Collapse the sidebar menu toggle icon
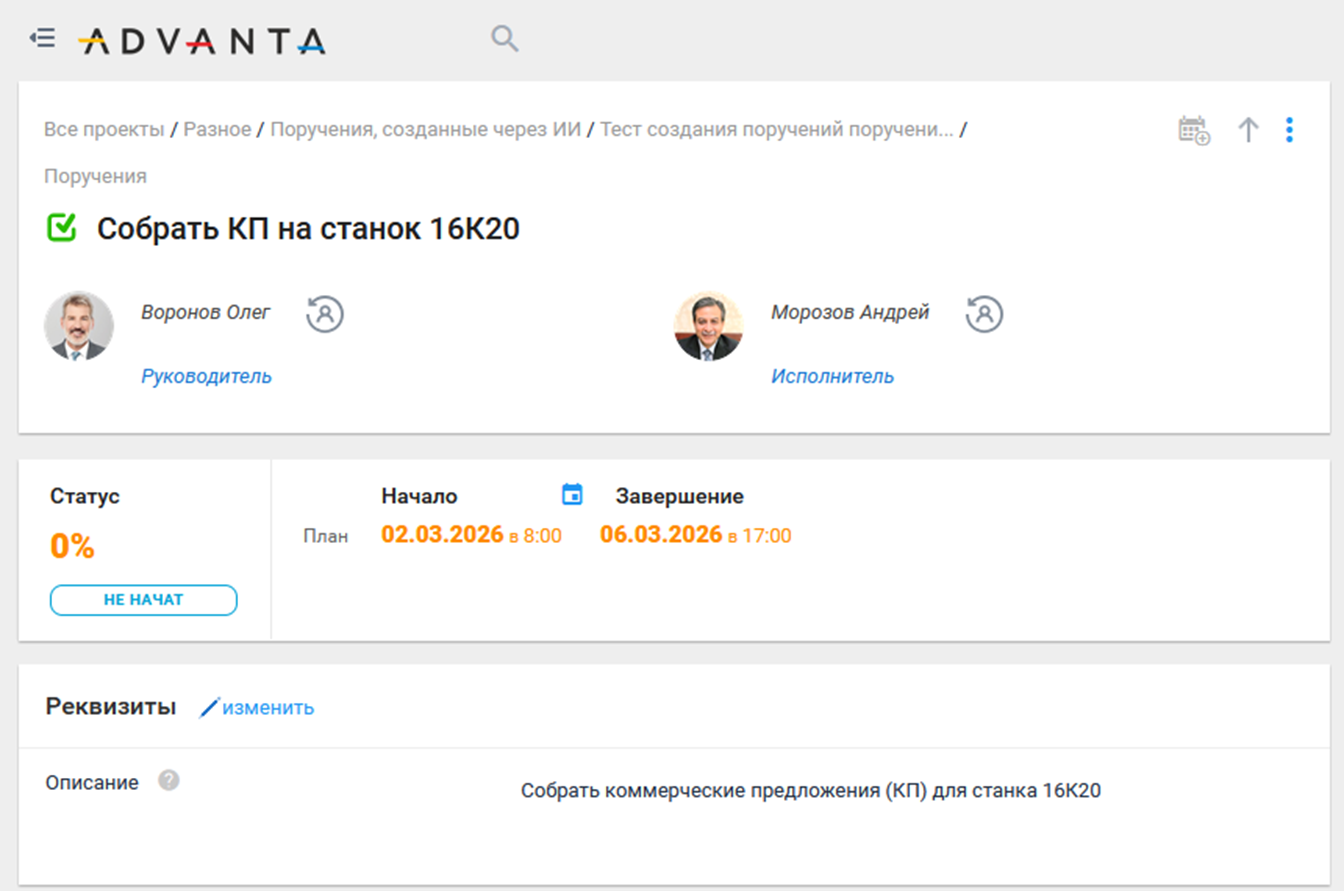Image resolution: width=1344 pixels, height=891 pixels. pyautogui.click(x=42, y=39)
